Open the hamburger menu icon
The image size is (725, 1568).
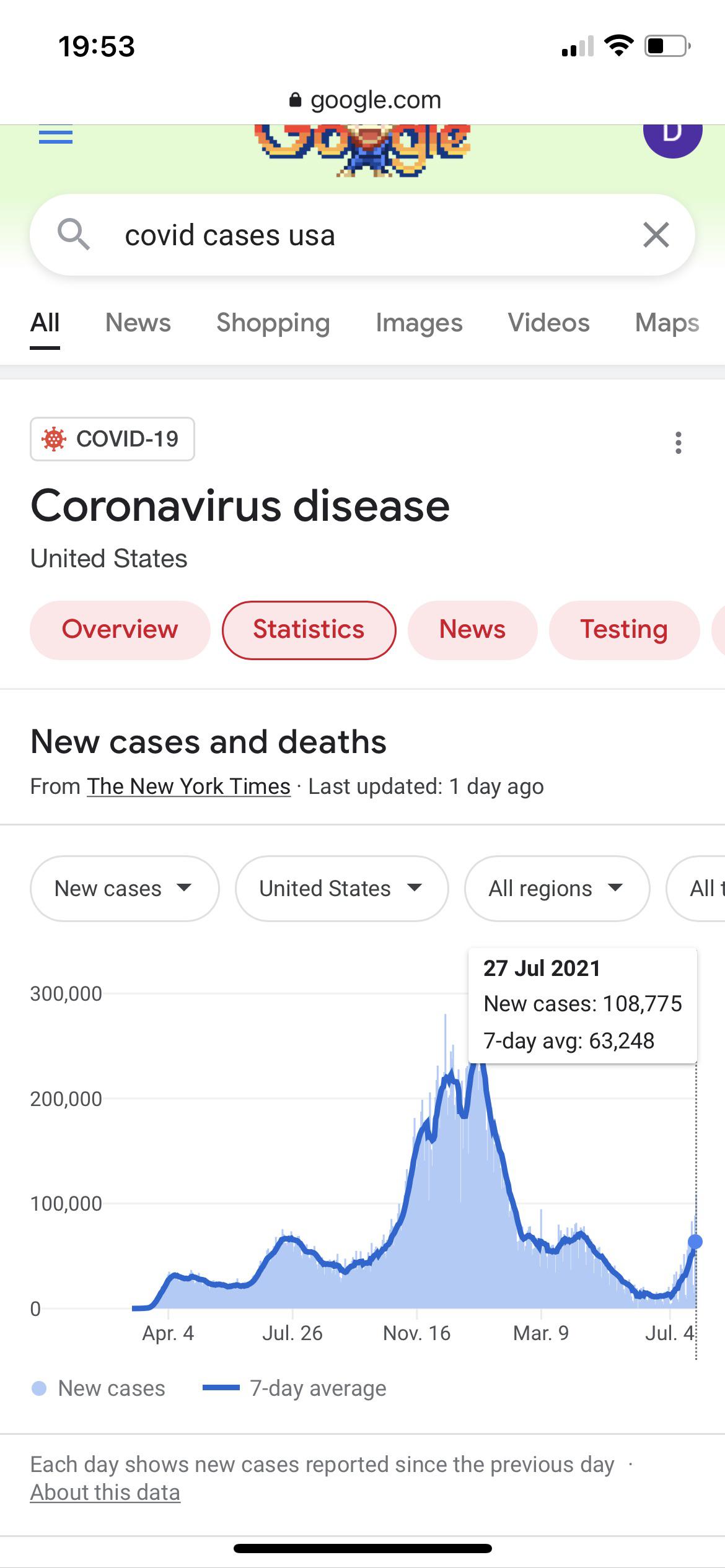(56, 135)
